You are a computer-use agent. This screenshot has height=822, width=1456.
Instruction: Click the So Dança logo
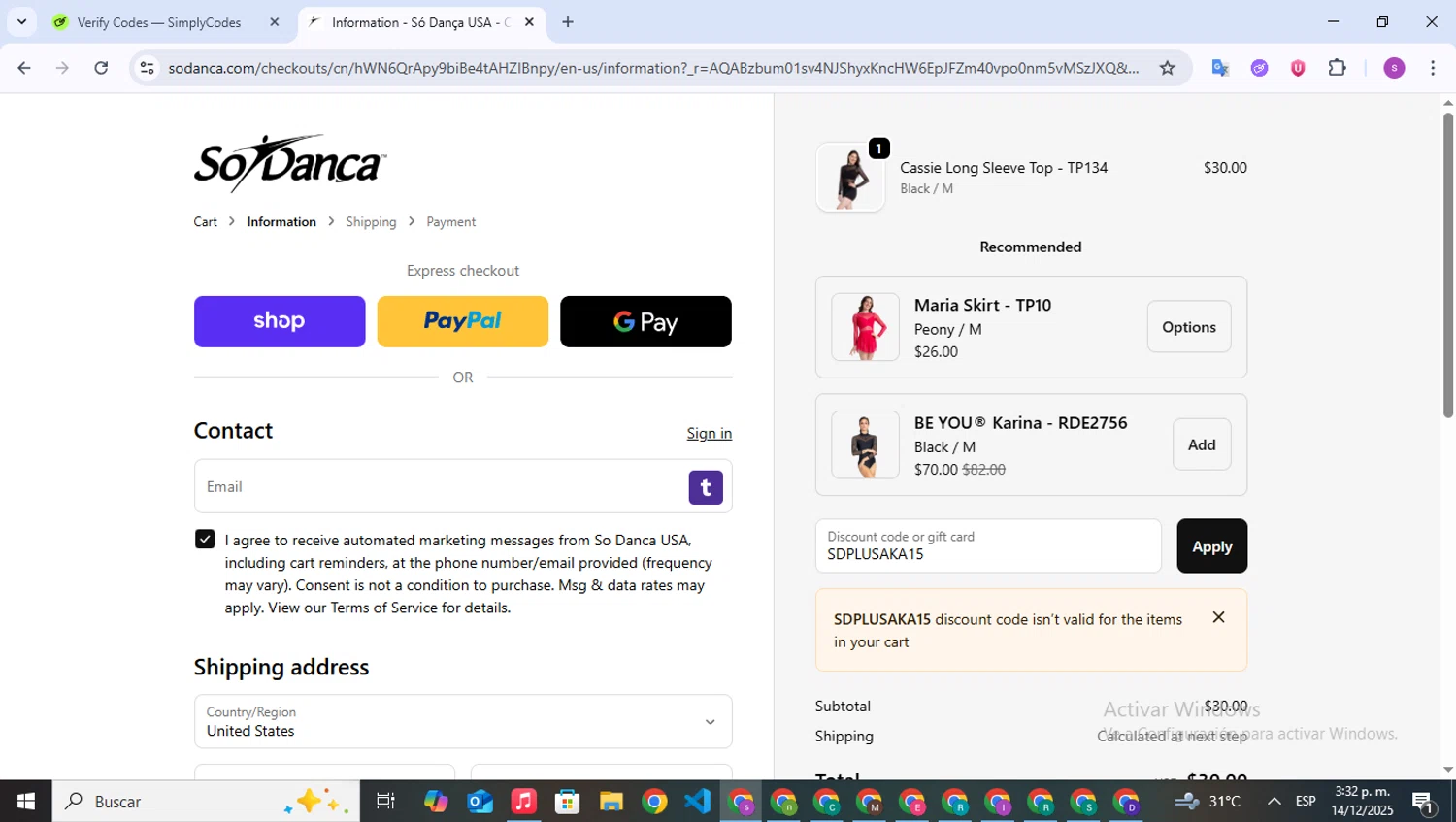(x=290, y=163)
